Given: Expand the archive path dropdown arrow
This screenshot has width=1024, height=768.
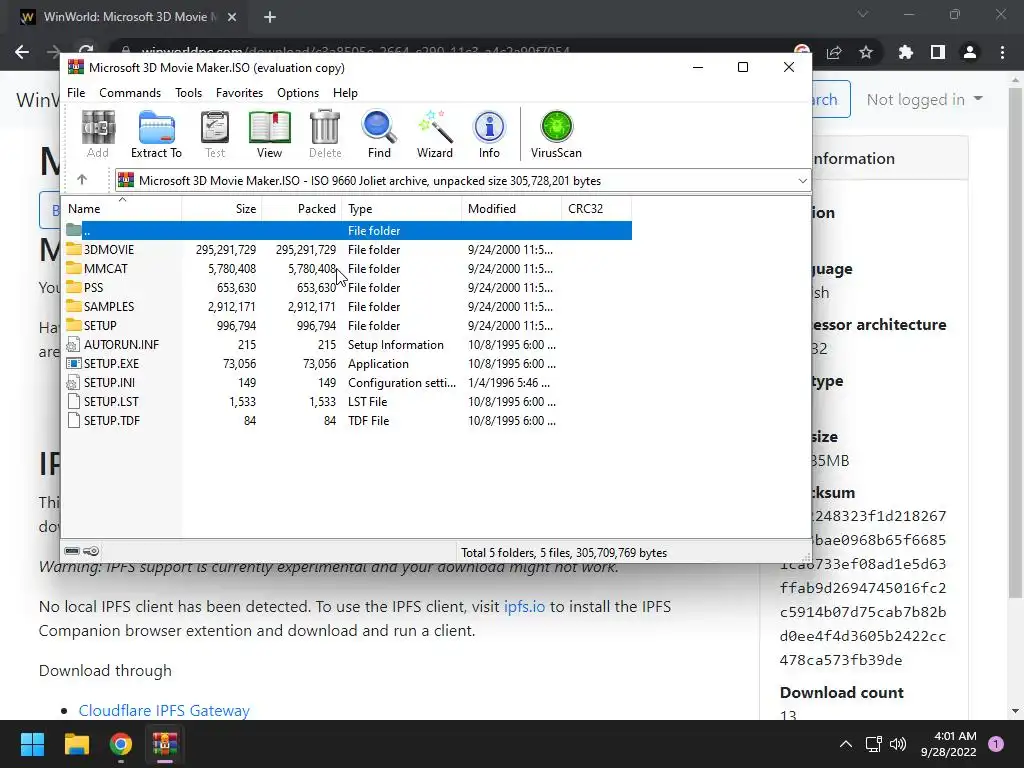Looking at the screenshot, I should click(x=803, y=180).
